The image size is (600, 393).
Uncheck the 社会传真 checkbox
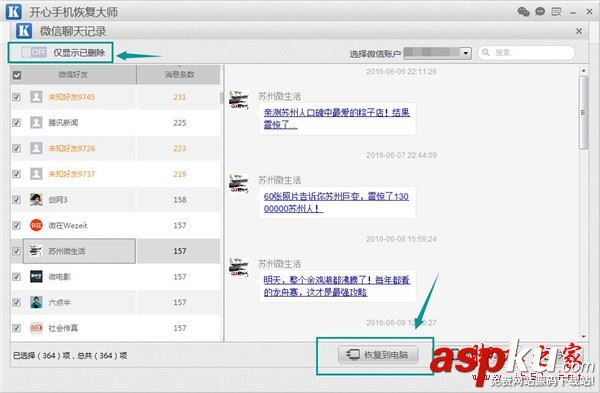pyautogui.click(x=16, y=328)
